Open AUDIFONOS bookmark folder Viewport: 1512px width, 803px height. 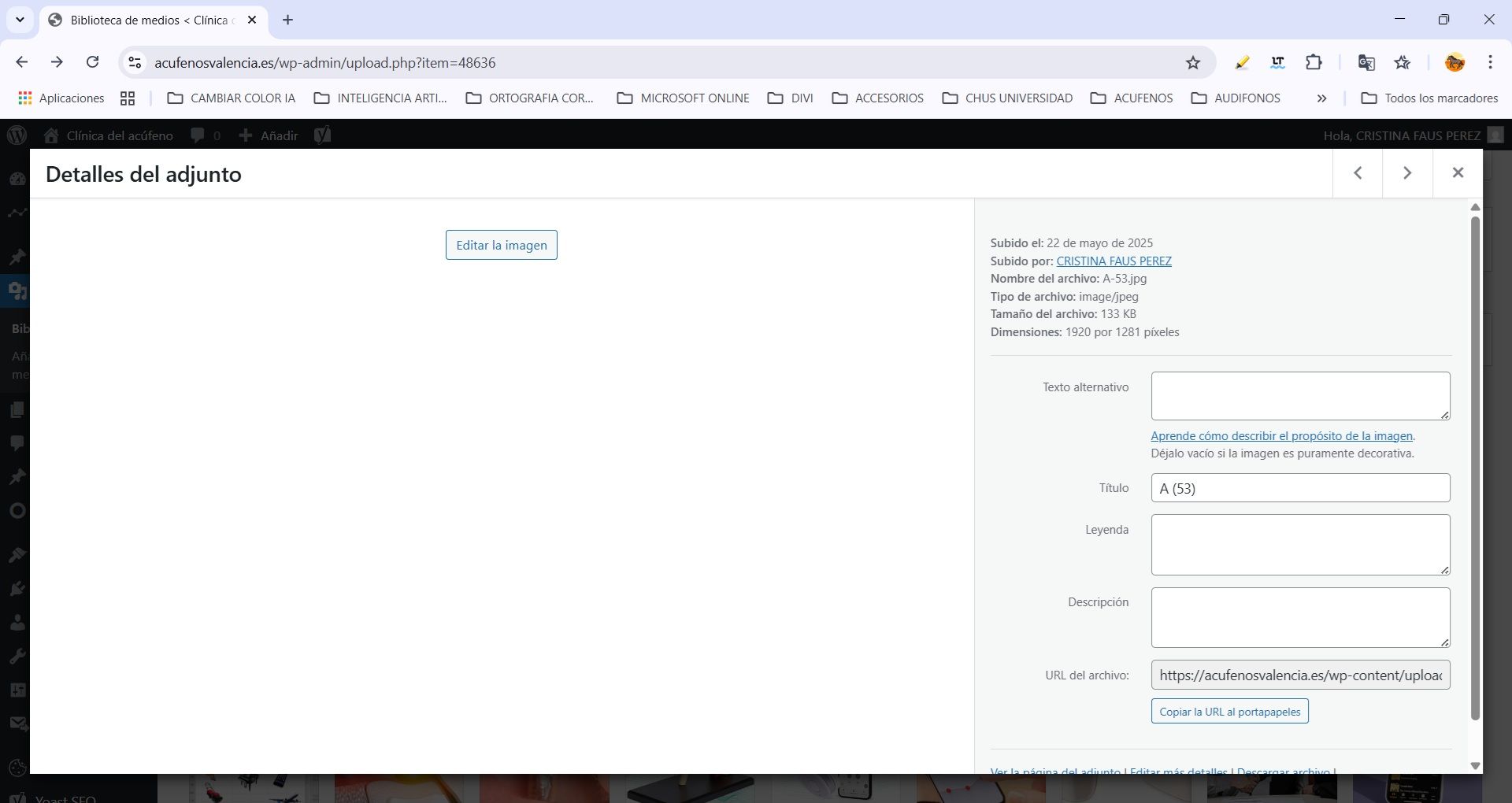pyautogui.click(x=1236, y=98)
